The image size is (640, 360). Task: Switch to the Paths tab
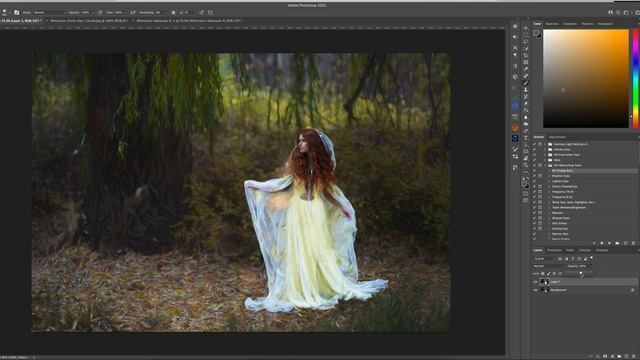click(570, 250)
